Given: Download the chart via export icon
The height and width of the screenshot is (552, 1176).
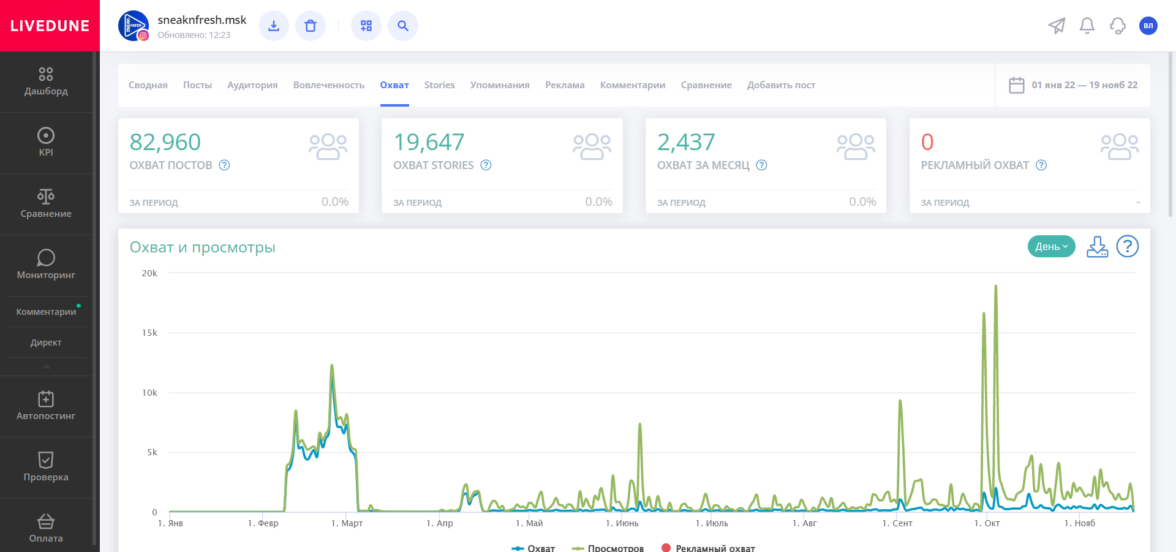Looking at the screenshot, I should pyautogui.click(x=1097, y=246).
